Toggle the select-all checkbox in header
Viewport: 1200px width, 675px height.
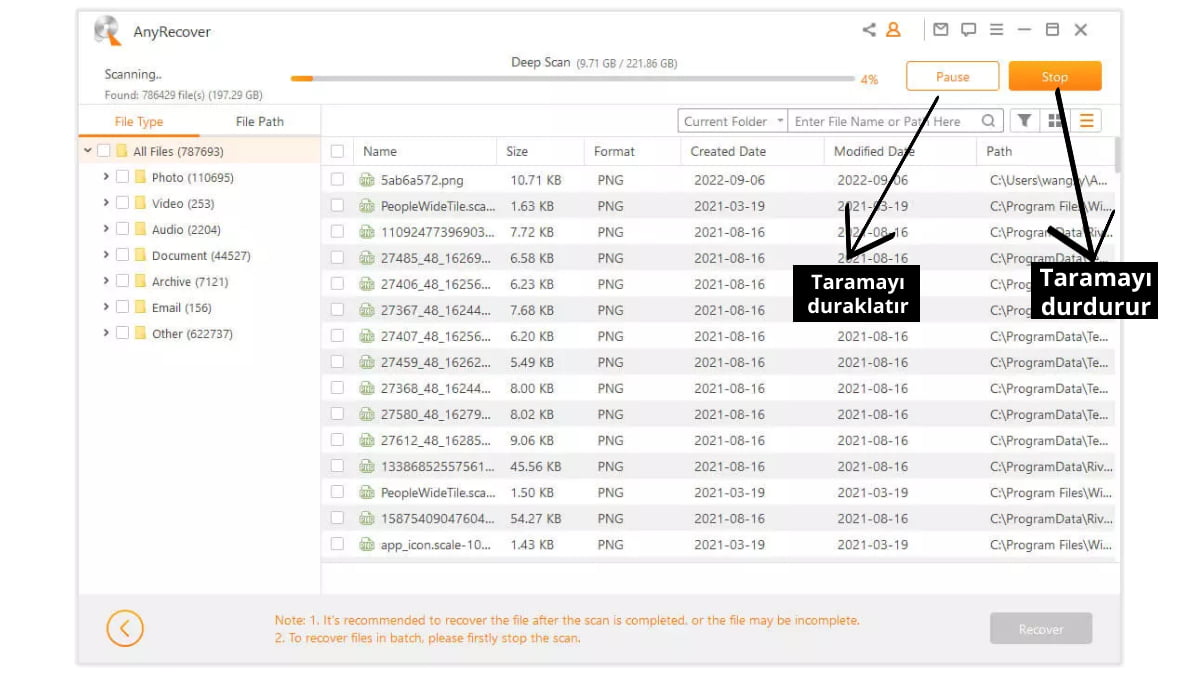[x=338, y=152]
